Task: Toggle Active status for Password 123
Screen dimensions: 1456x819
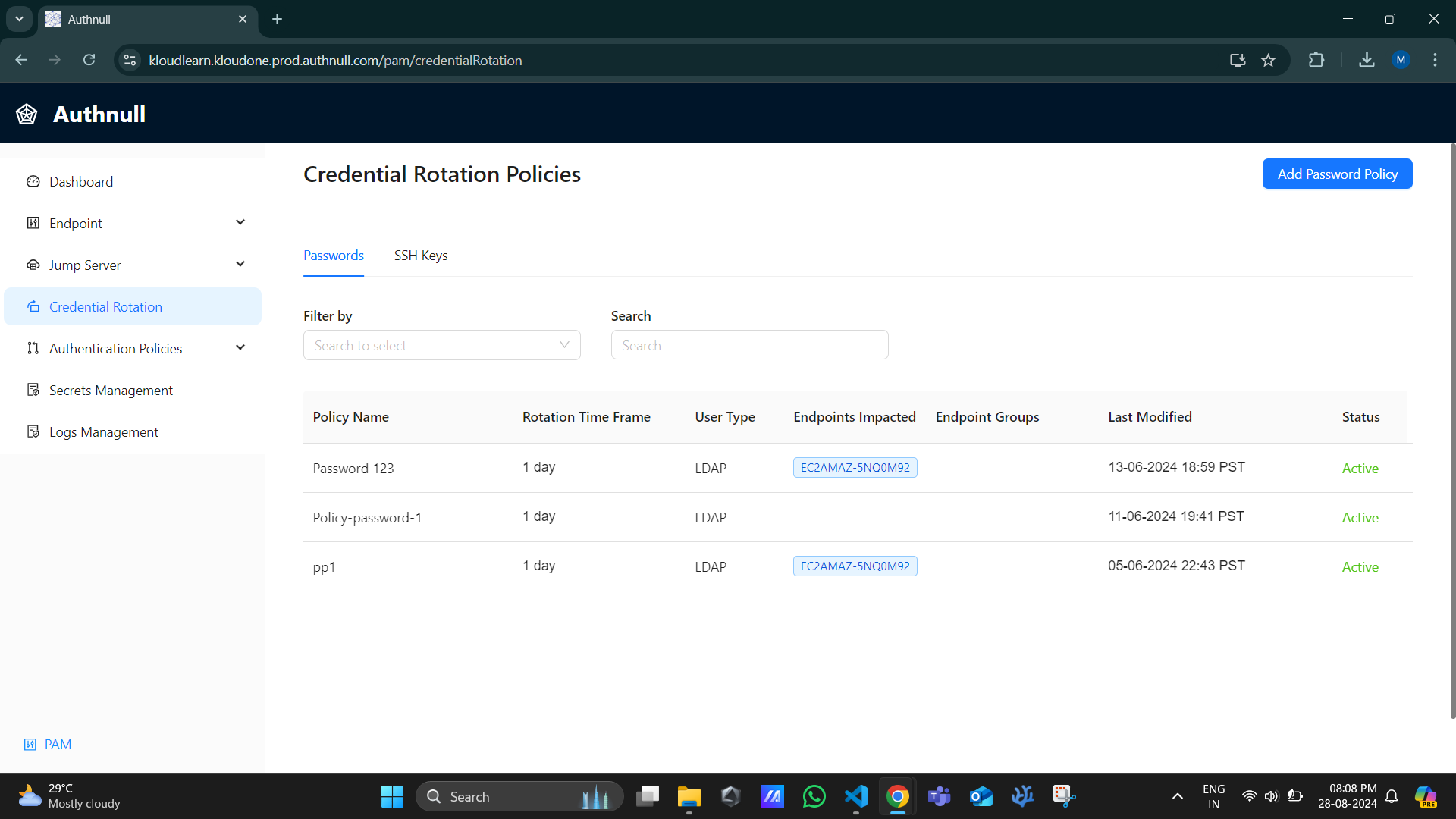Action: coord(1360,467)
